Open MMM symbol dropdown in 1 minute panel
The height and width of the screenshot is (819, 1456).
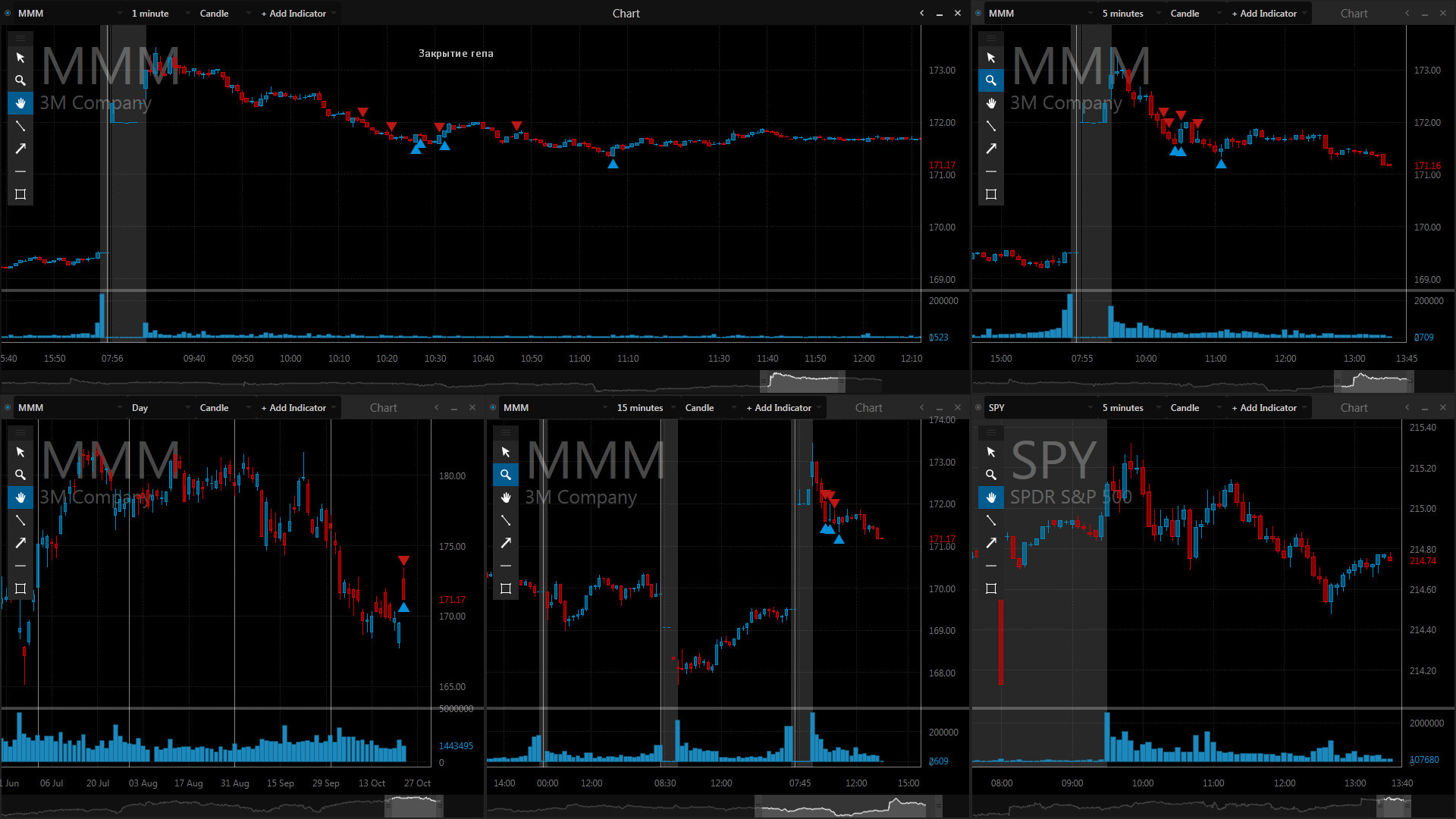(x=70, y=13)
